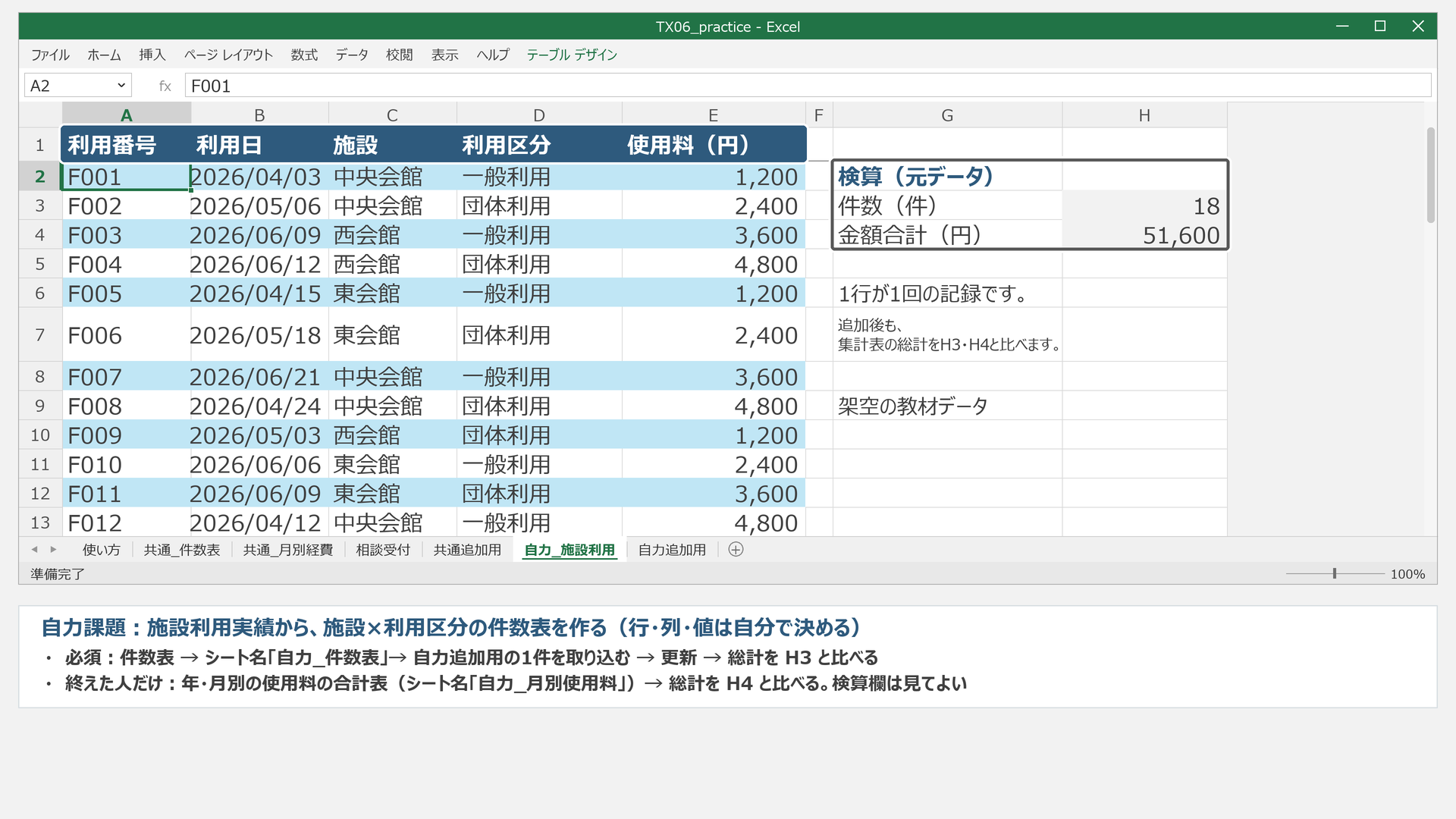Switch to the 使い方 sheet

(x=101, y=550)
